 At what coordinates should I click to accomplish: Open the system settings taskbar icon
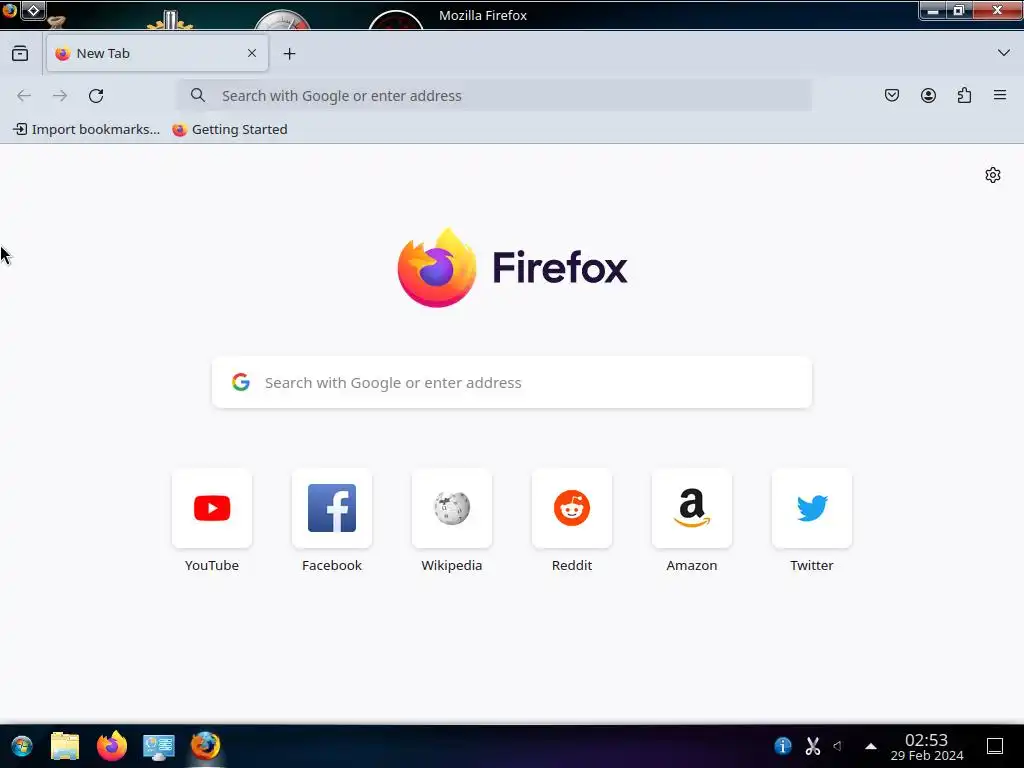[x=159, y=746]
